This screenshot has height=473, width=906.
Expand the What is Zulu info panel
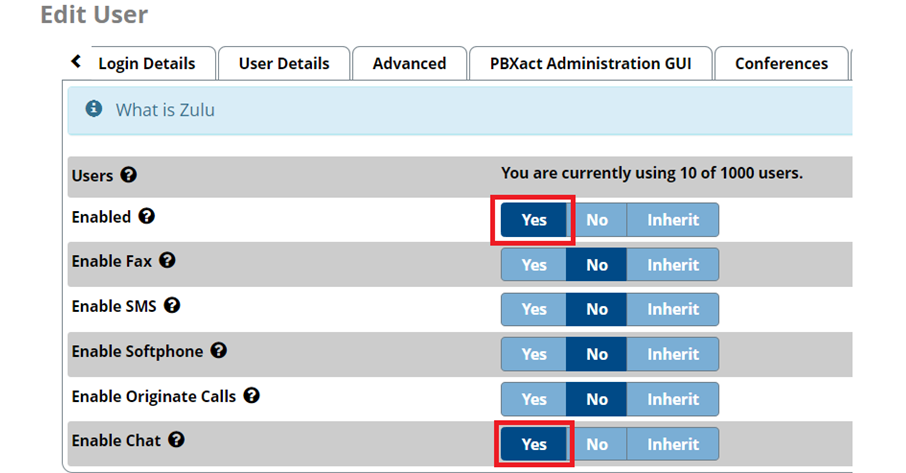click(x=165, y=110)
